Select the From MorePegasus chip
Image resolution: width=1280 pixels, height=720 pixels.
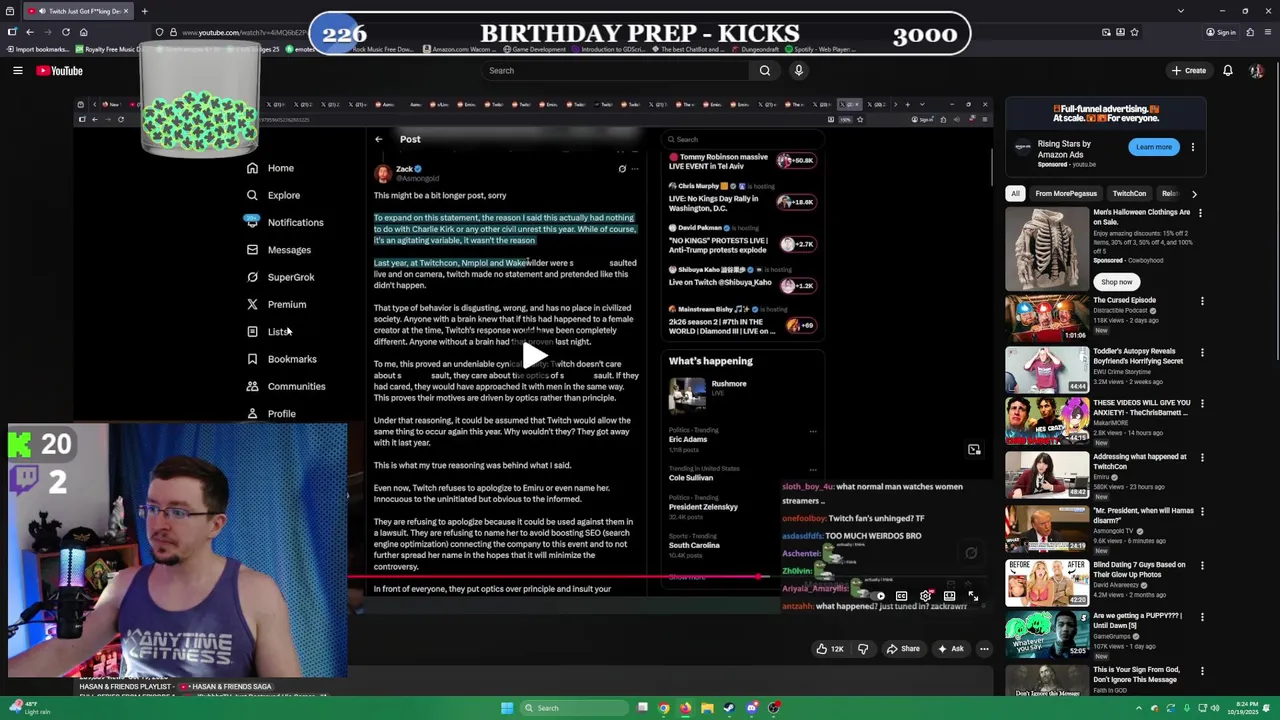pos(1066,194)
